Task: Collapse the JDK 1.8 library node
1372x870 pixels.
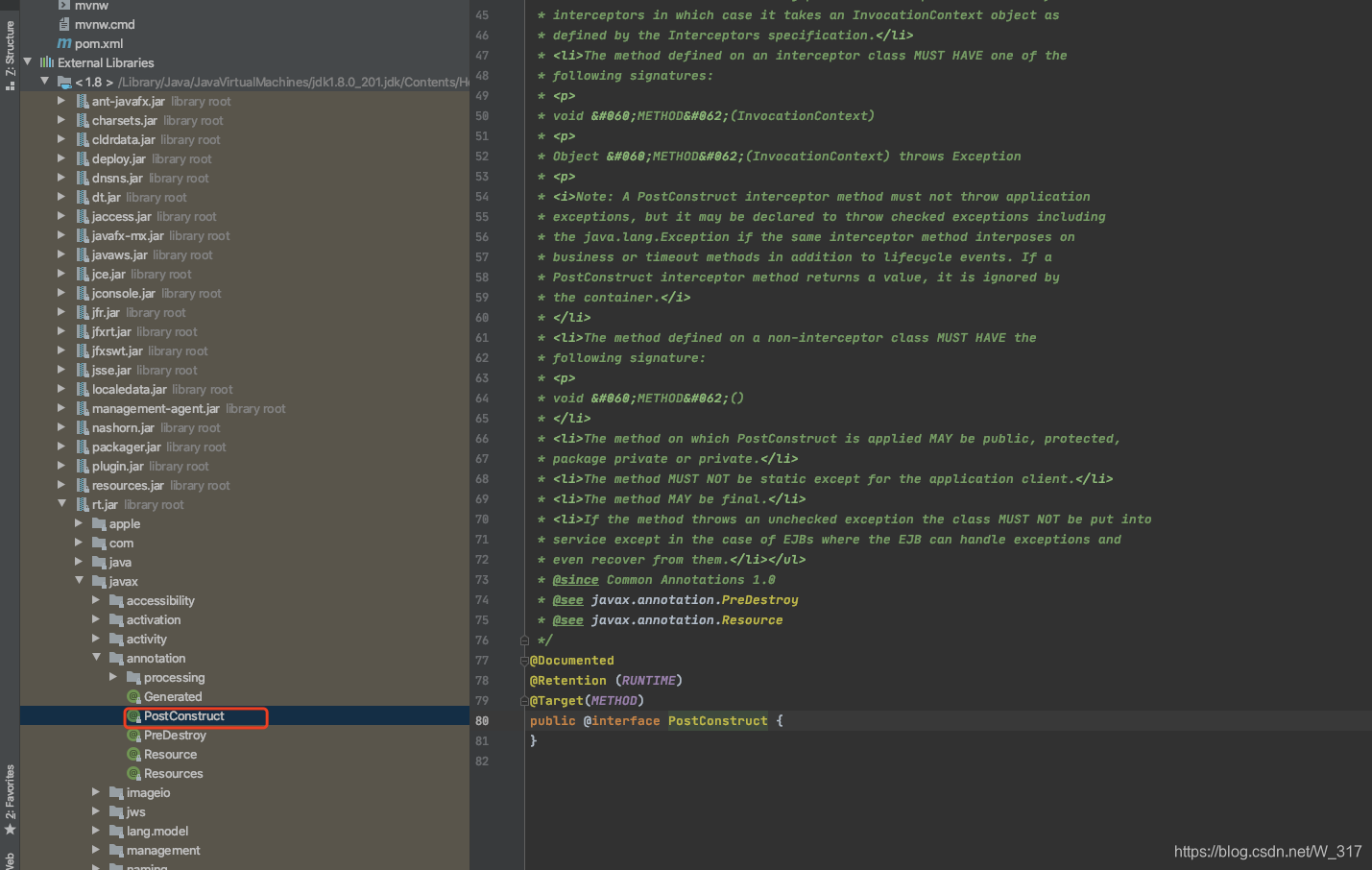Action: pyautogui.click(x=45, y=82)
